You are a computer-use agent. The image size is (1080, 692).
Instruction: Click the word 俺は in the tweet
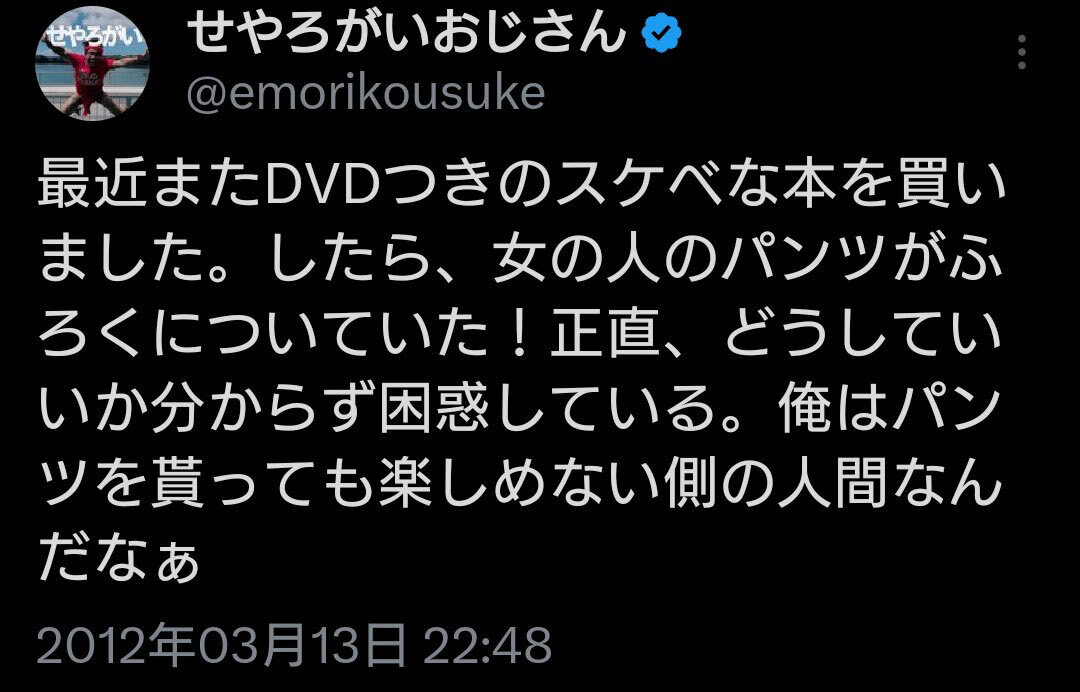point(833,410)
